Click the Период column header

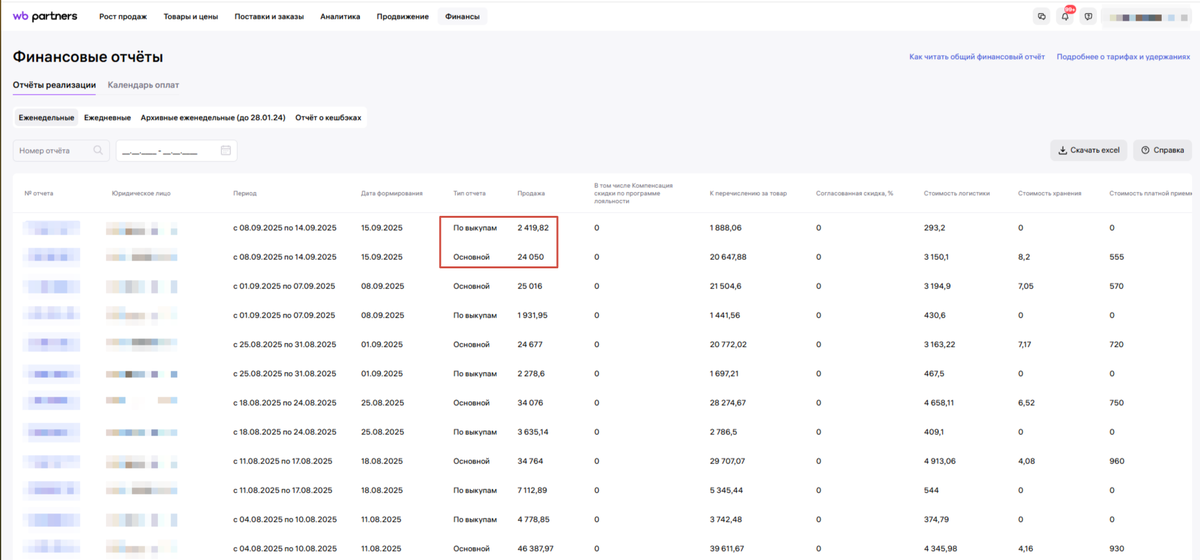tap(245, 192)
